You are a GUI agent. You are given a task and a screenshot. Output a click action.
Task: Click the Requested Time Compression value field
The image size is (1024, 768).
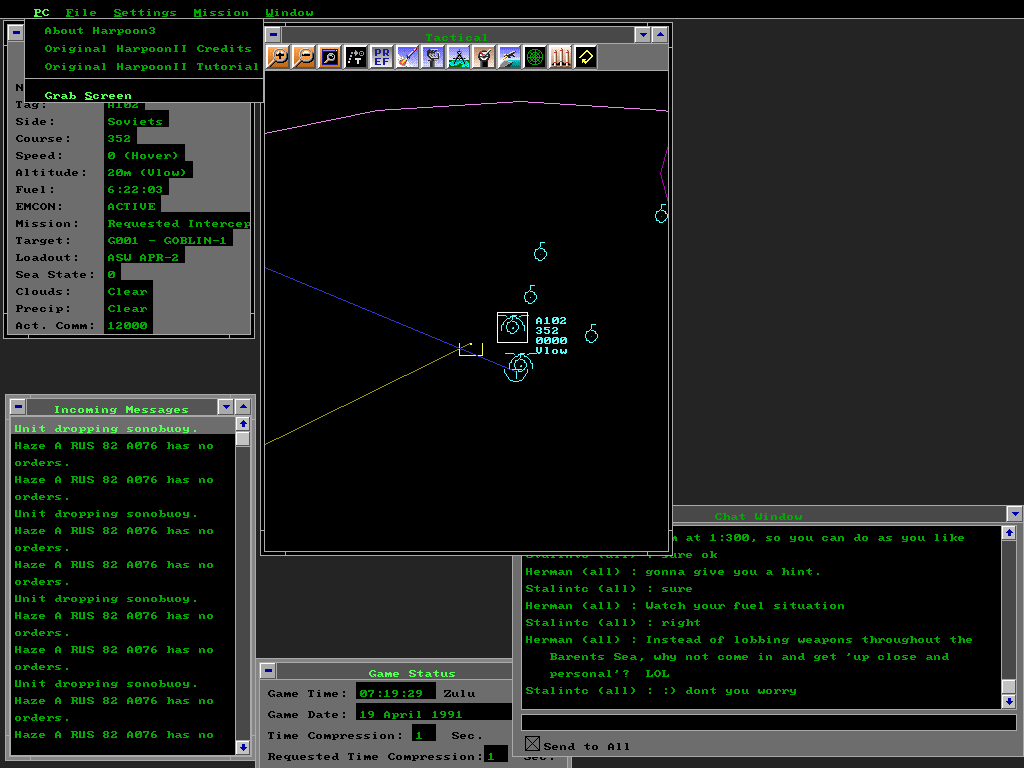(496, 756)
